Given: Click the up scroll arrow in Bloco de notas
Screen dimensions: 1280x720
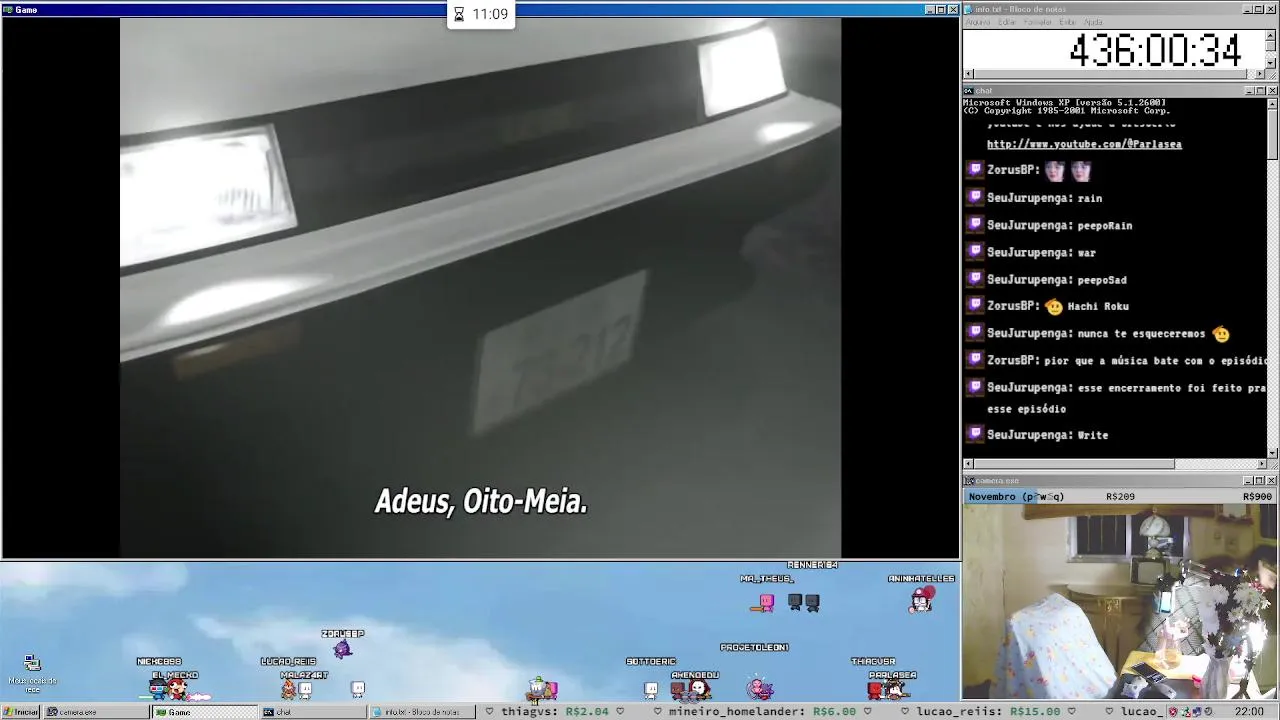Looking at the screenshot, I should [x=1271, y=34].
